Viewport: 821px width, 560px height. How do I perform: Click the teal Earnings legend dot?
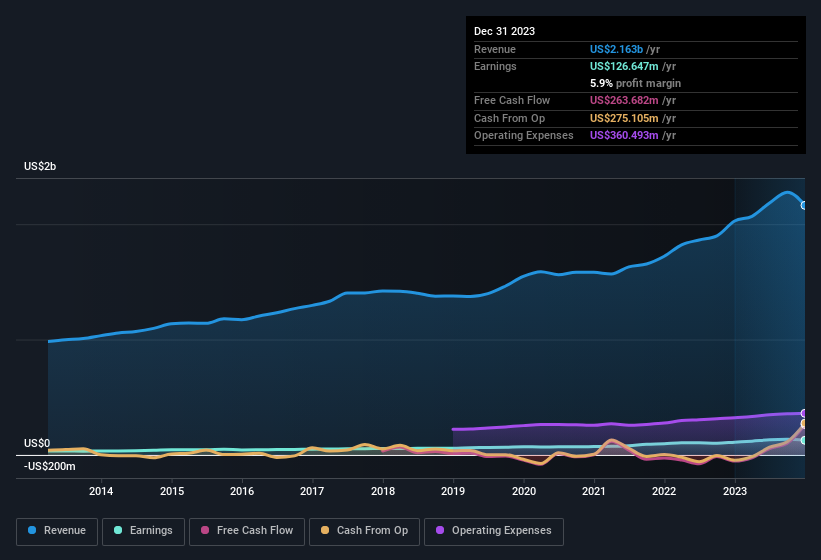(x=119, y=531)
